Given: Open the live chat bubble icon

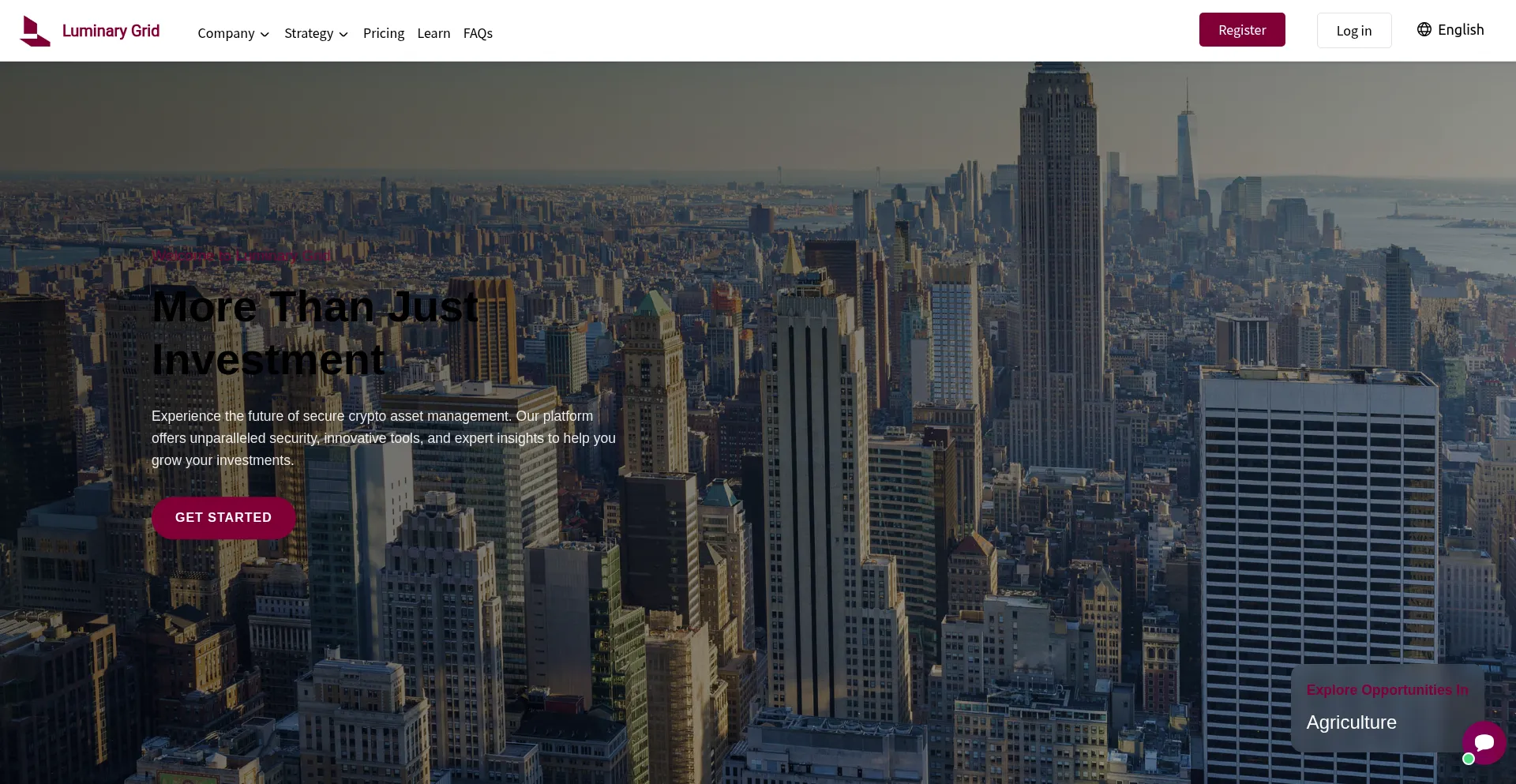Looking at the screenshot, I should [1484, 743].
